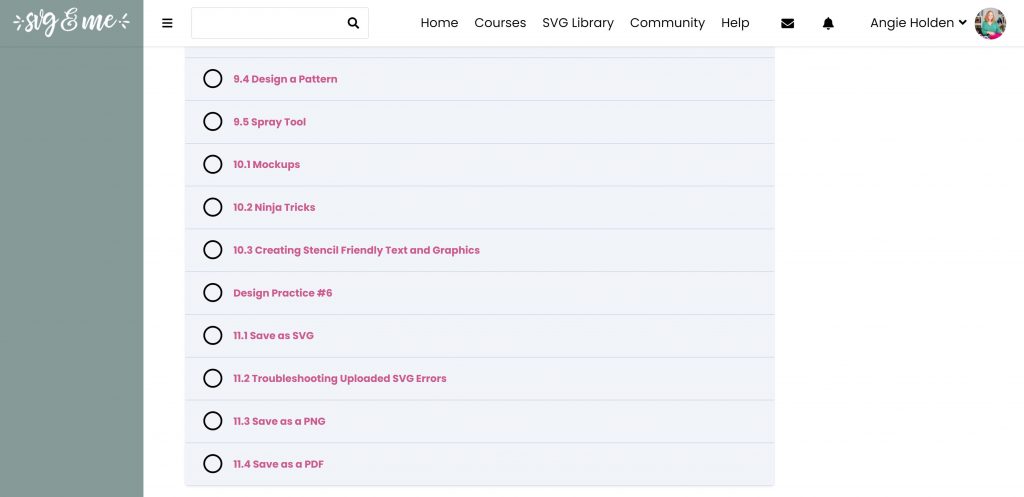The width and height of the screenshot is (1024, 497).
Task: Mark Design Practice #6 as done
Action: 213,293
